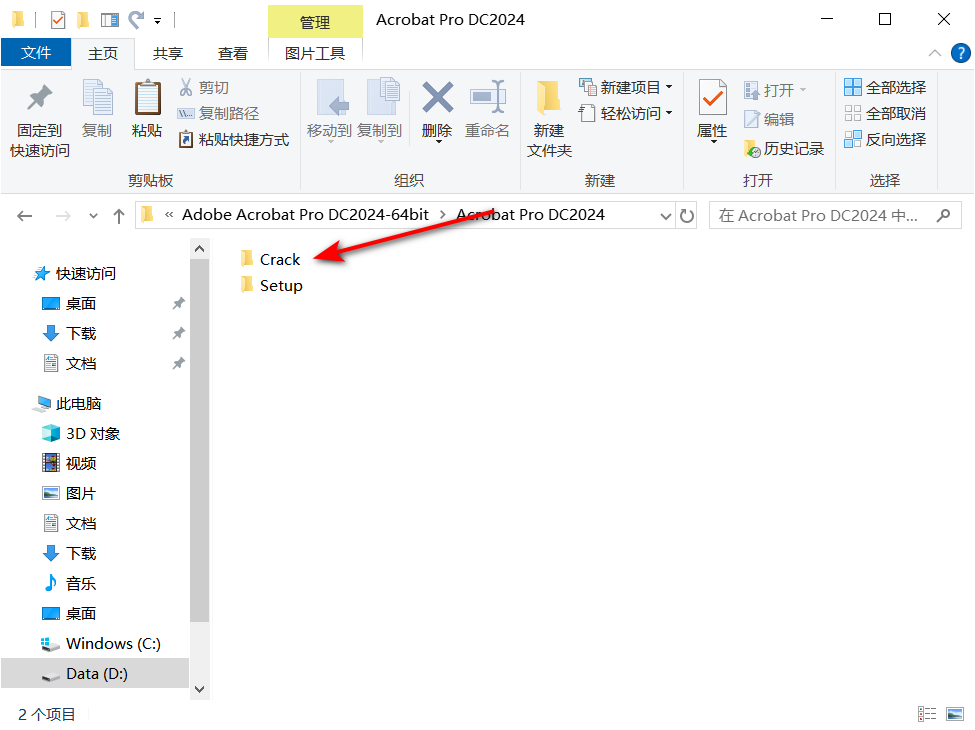Open Customize Quick Access Toolbar dropdown

click(158, 21)
